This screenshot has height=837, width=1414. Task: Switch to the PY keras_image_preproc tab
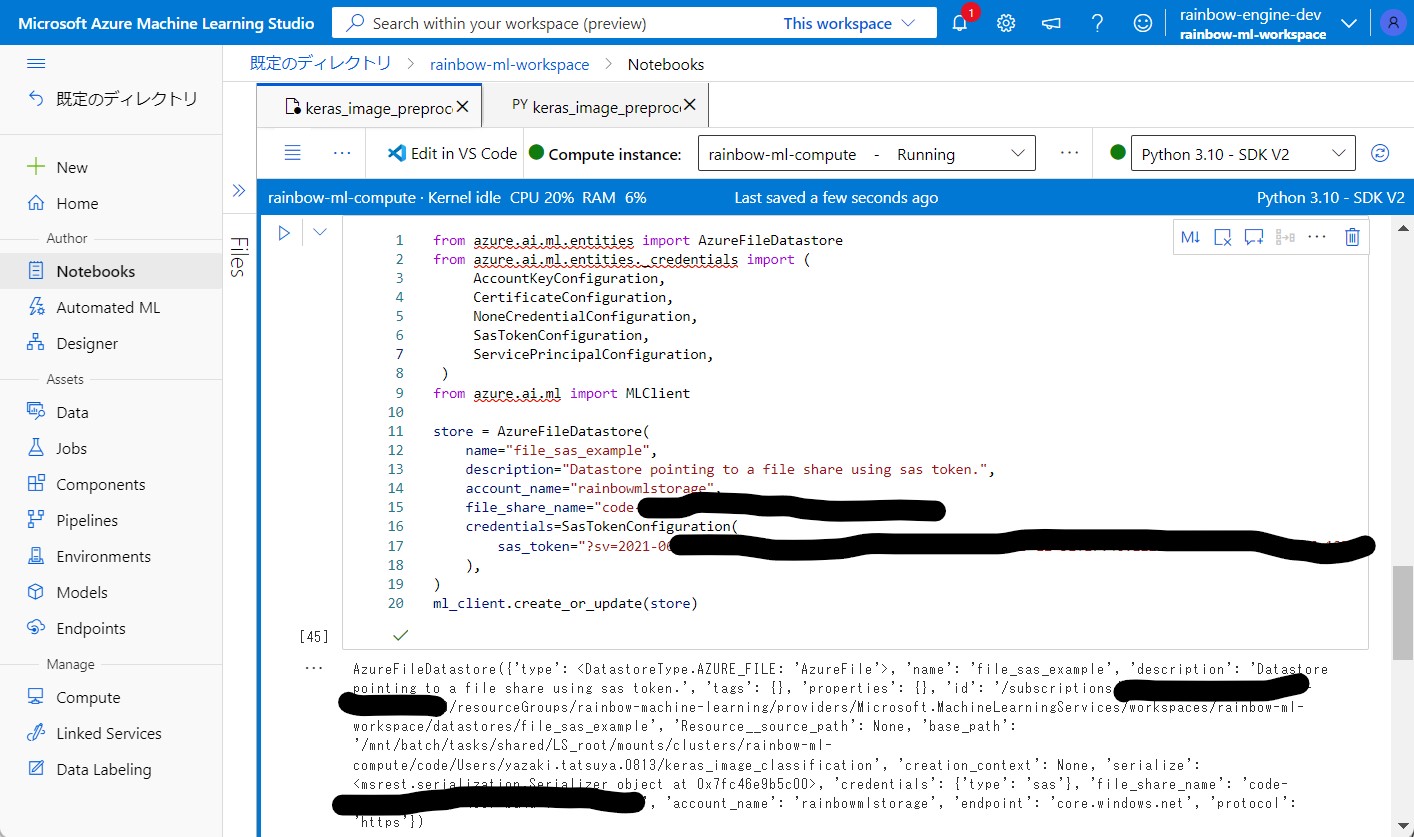pyautogui.click(x=595, y=106)
